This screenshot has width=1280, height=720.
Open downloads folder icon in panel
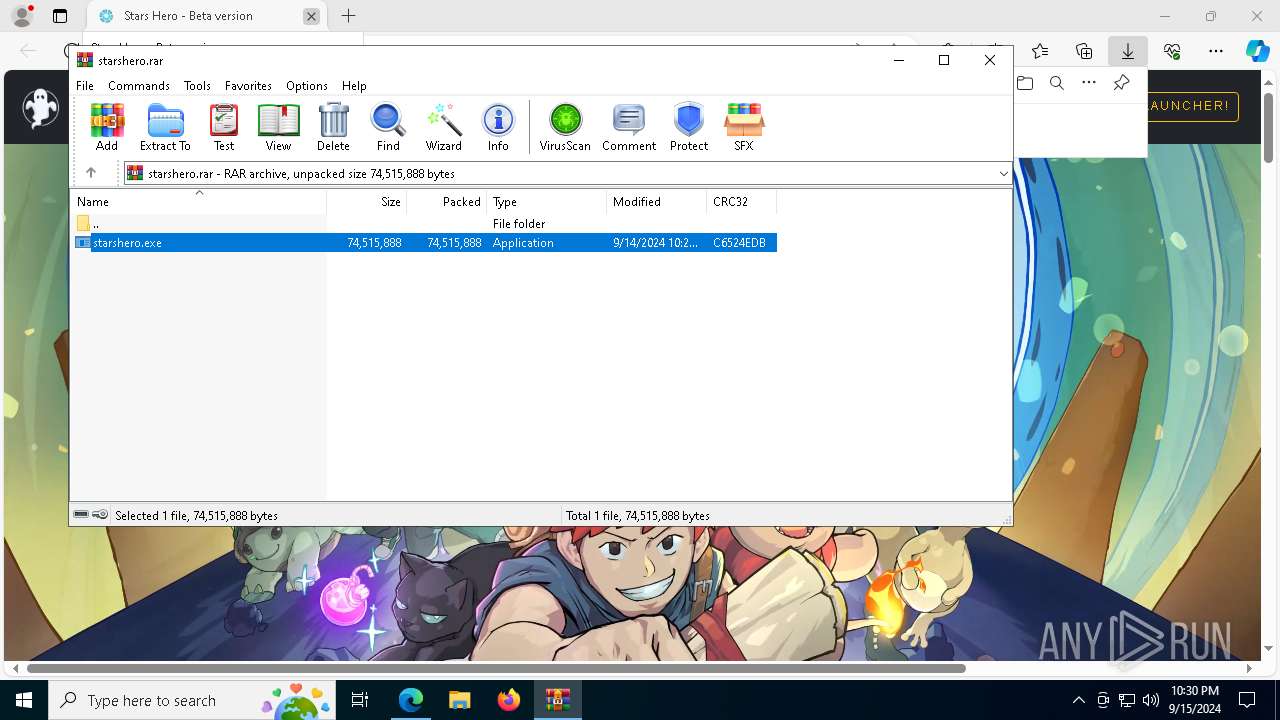1025,83
